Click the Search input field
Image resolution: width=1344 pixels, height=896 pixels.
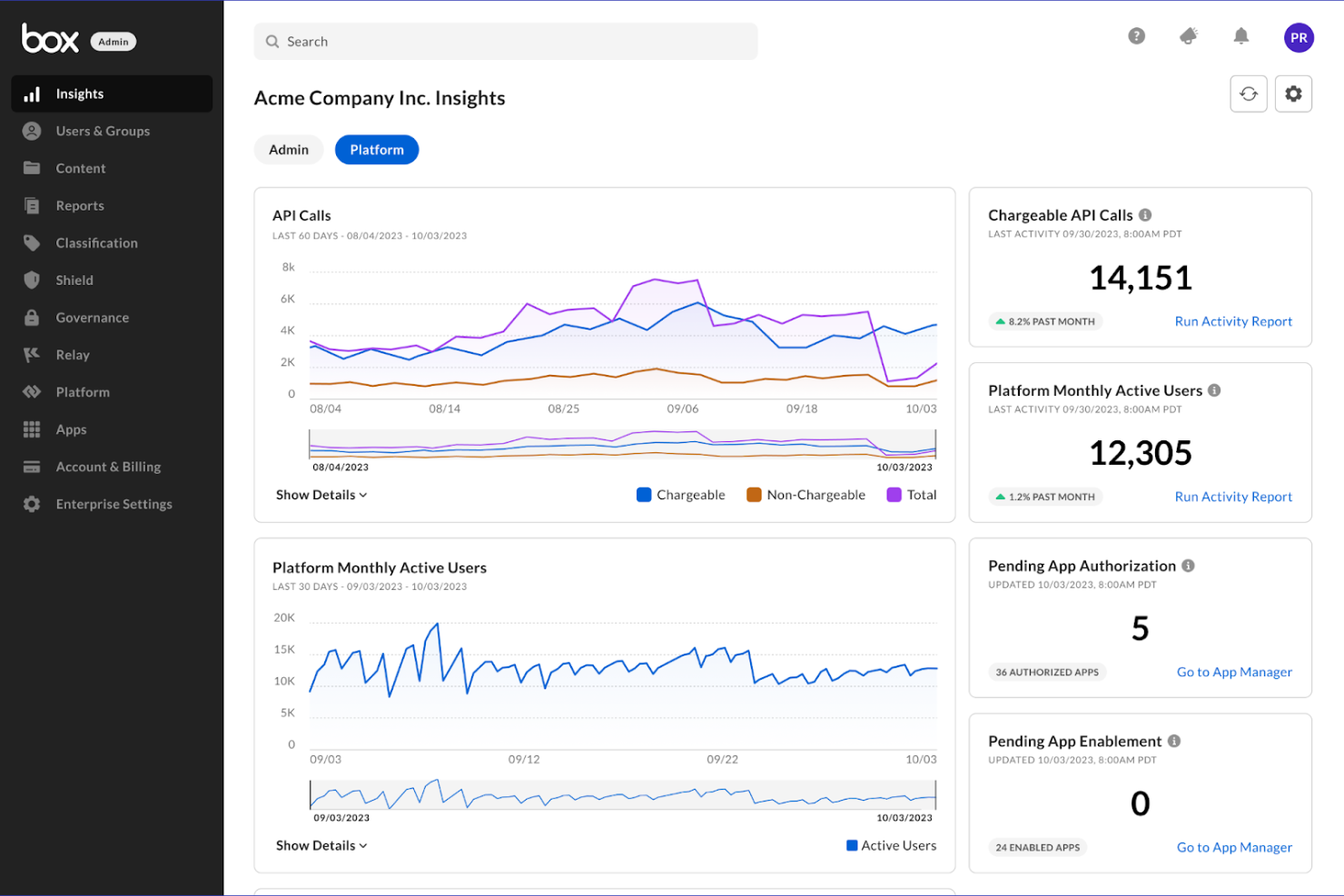coord(505,41)
